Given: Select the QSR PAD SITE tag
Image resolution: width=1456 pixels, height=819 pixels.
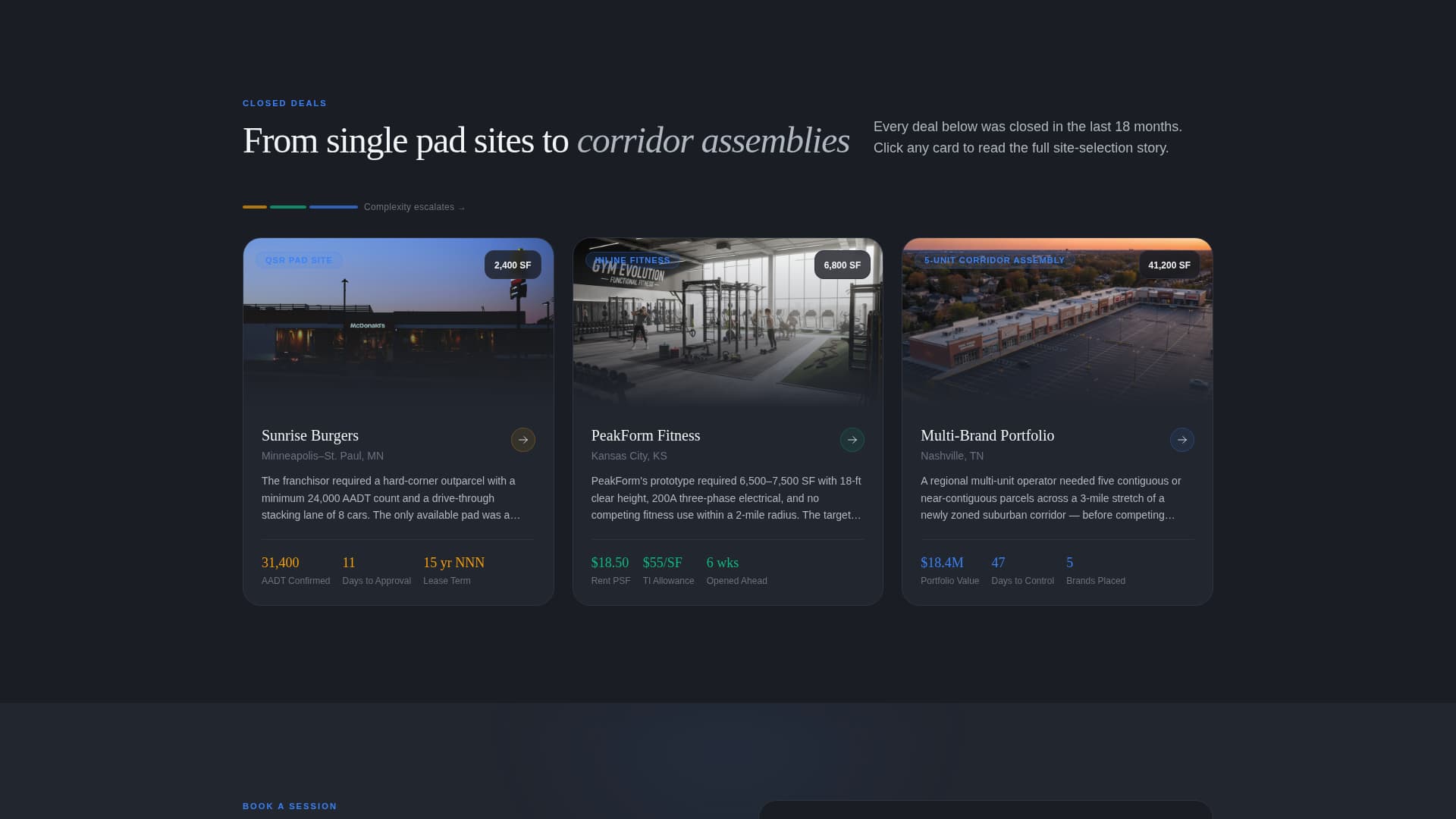Looking at the screenshot, I should (299, 260).
